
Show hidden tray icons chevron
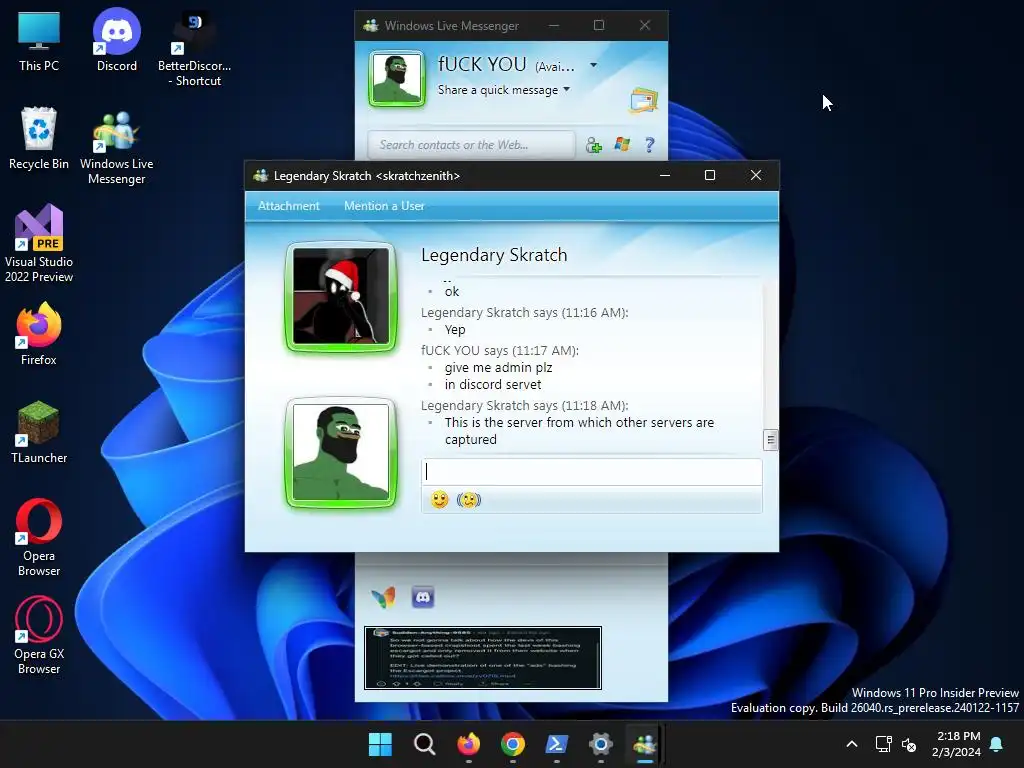pyautogui.click(x=852, y=744)
